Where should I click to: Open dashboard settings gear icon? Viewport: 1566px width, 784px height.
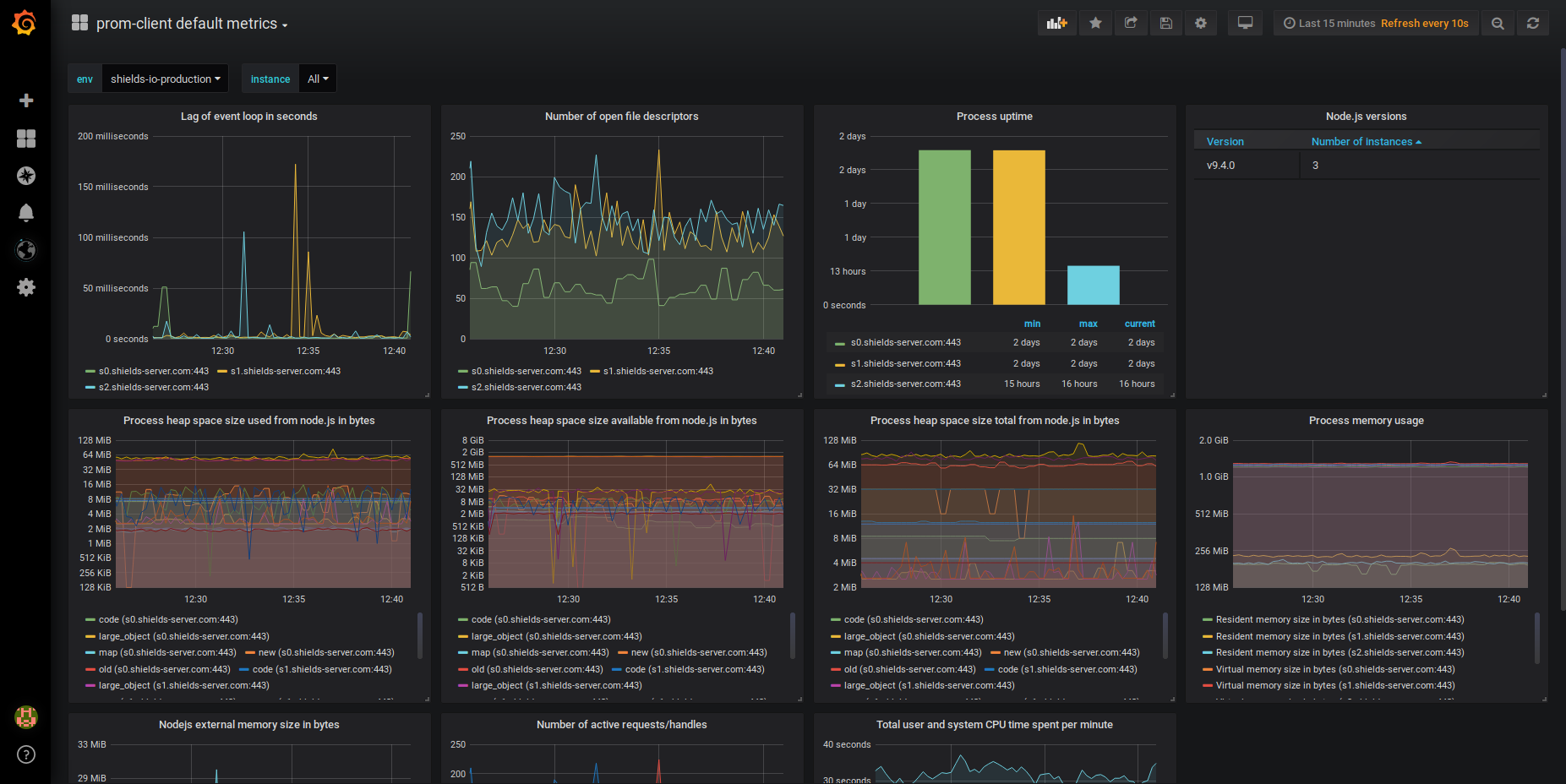click(x=1201, y=23)
